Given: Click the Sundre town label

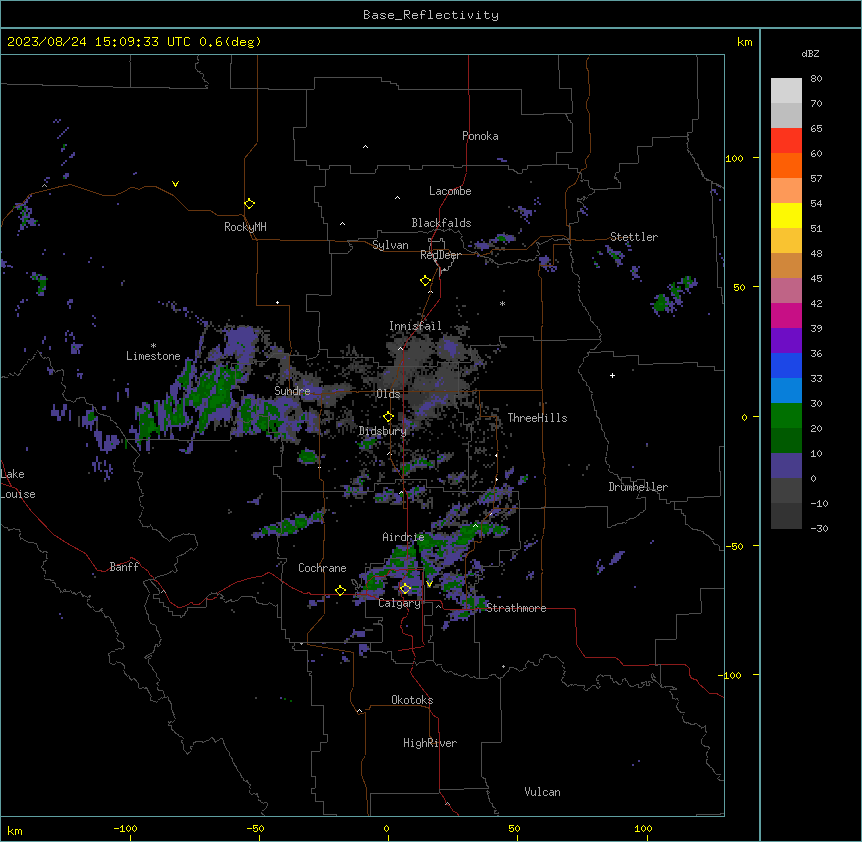Looking at the screenshot, I should pyautogui.click(x=292, y=391).
